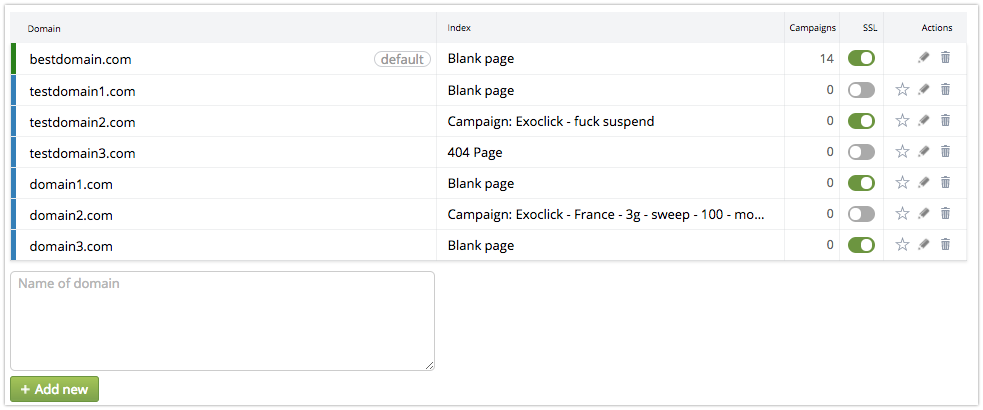Screen dimensions: 983x410
Task: Switch off SSL for domain3.com
Action: pos(861,245)
